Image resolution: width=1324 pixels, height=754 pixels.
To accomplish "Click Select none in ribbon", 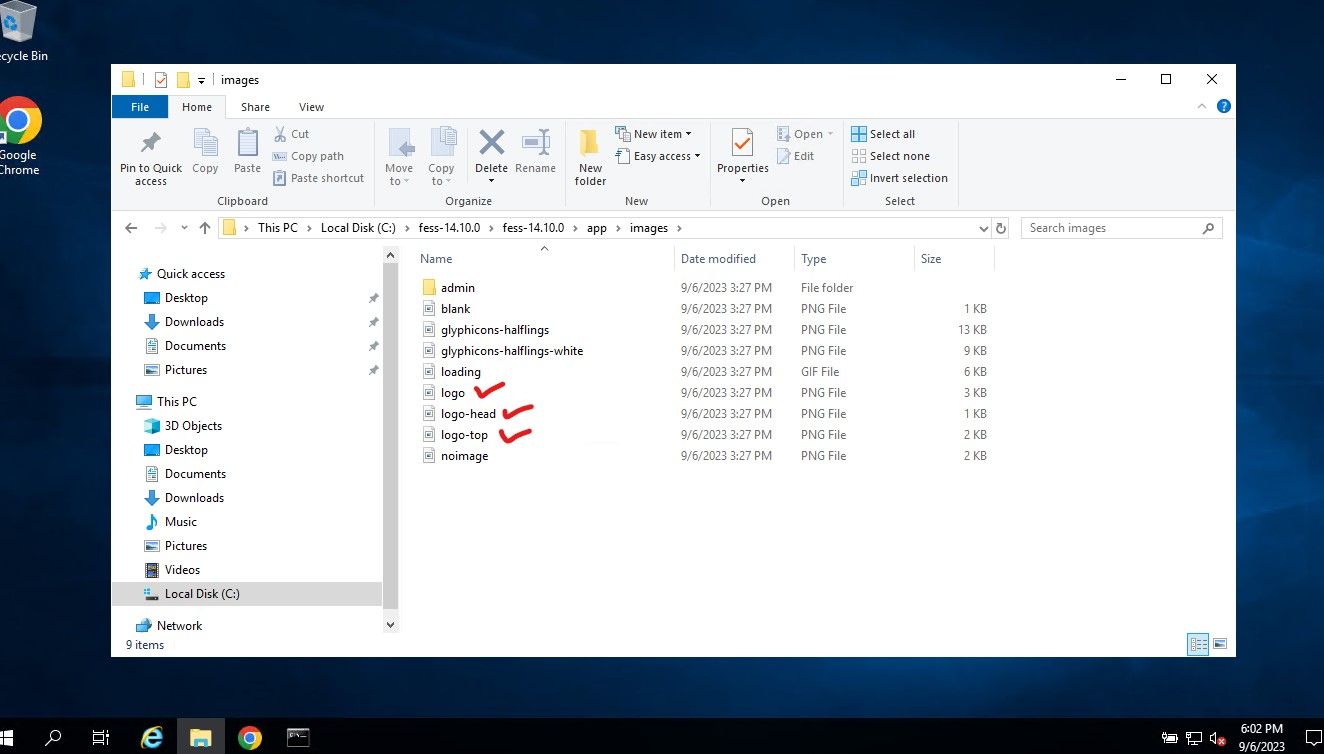I will (890, 156).
